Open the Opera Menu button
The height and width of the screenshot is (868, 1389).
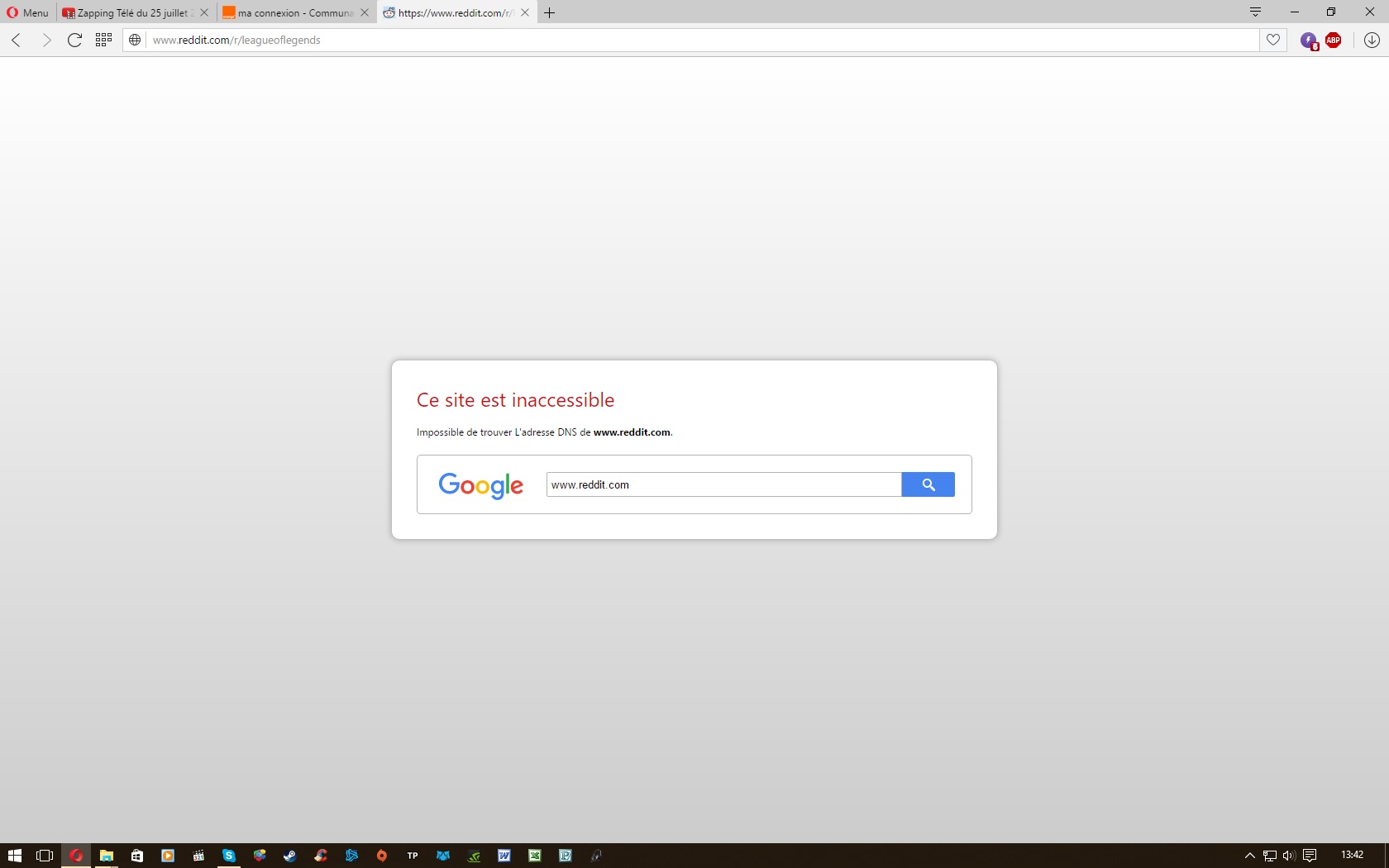tap(27, 12)
